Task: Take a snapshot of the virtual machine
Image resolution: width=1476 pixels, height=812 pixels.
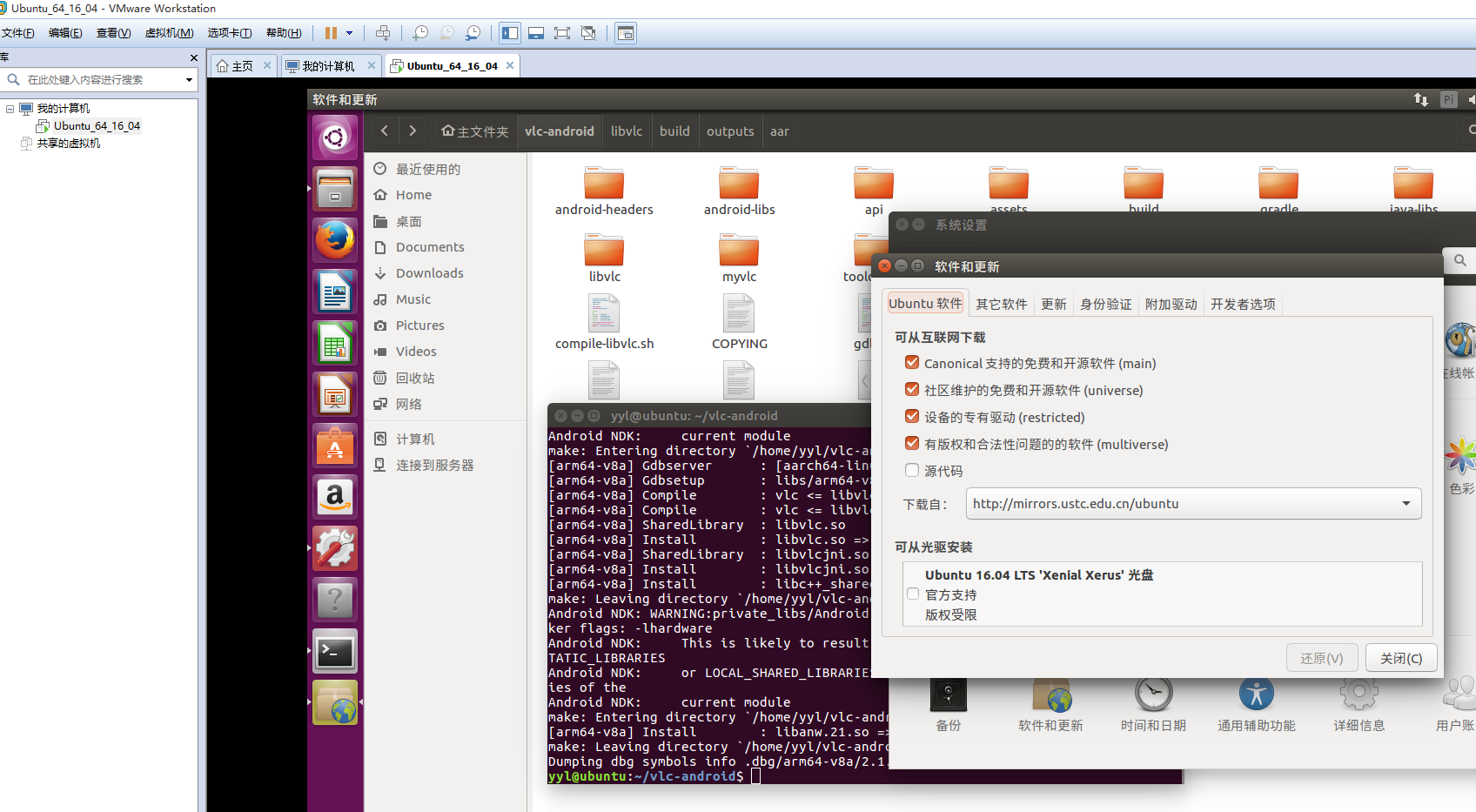Action: coord(420,33)
